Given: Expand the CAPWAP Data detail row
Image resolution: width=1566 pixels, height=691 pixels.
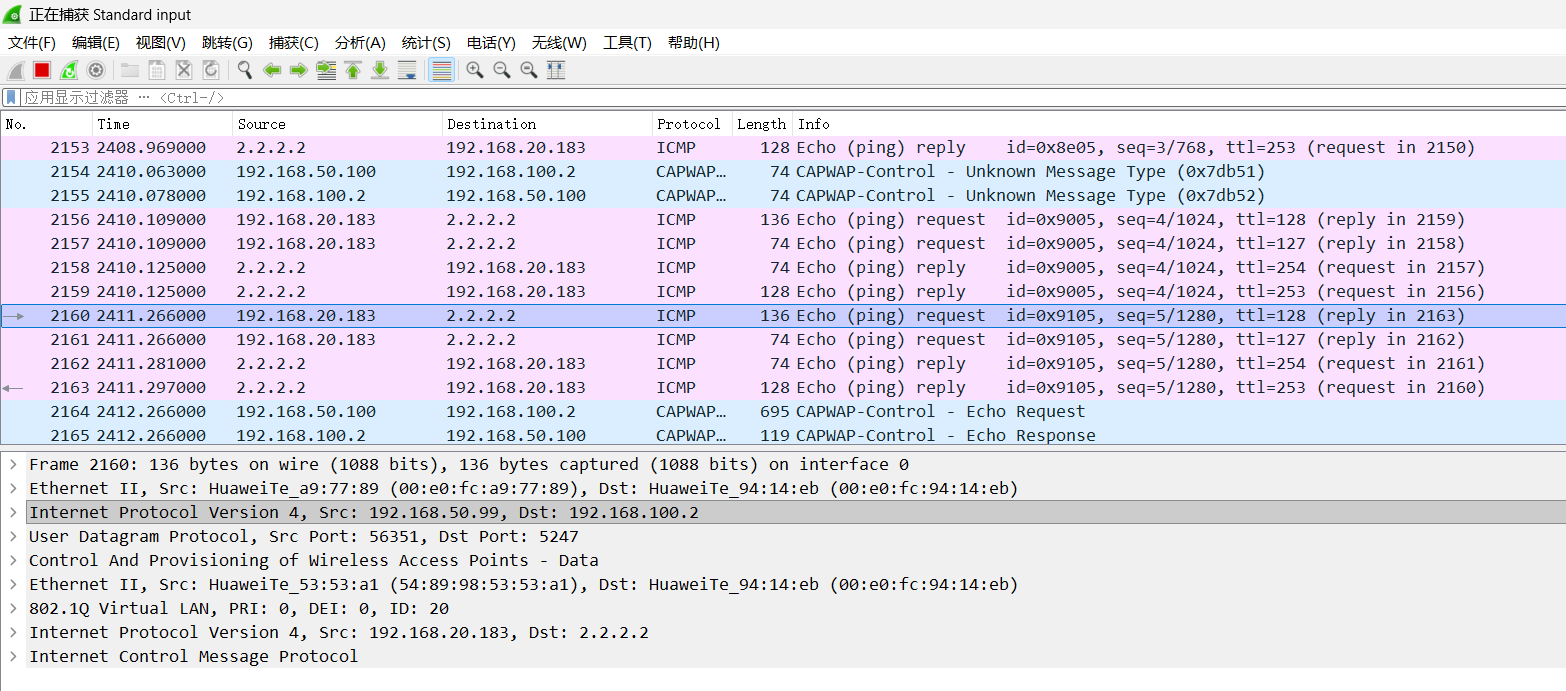Looking at the screenshot, I should click(x=13, y=560).
